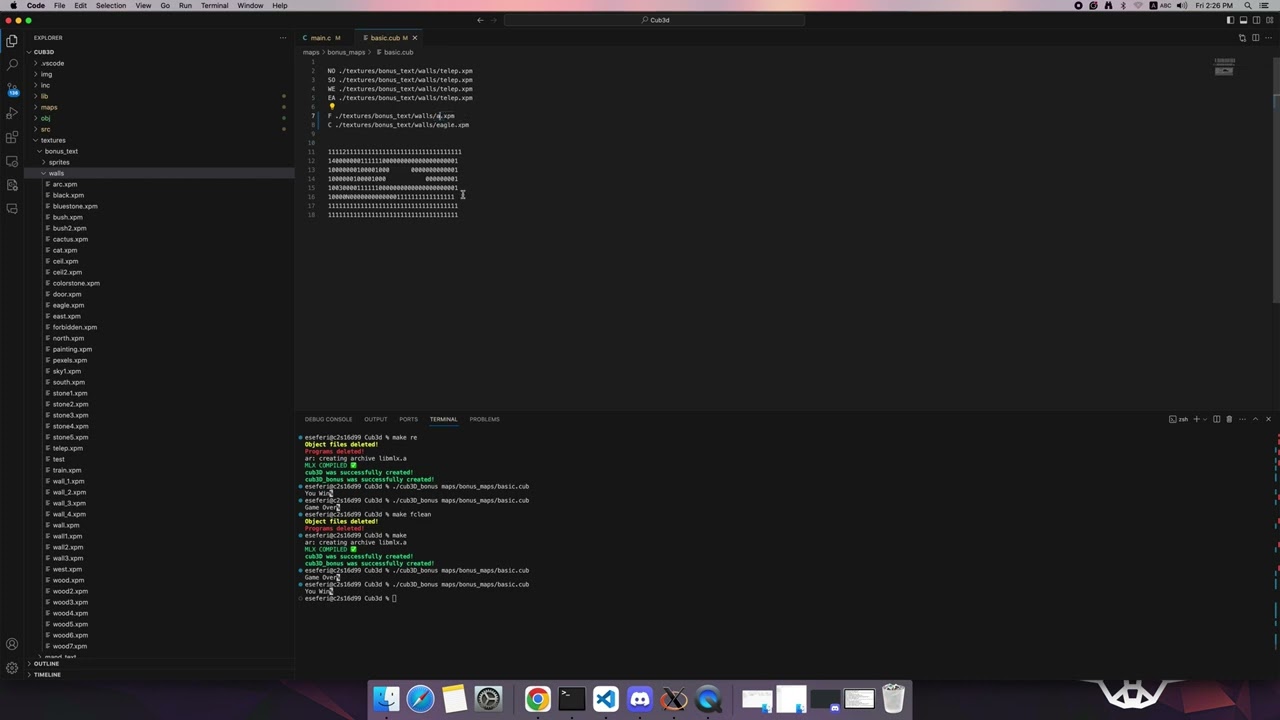Toggle bottom panel visibility
Viewport: 1280px width, 720px height.
1244,20
